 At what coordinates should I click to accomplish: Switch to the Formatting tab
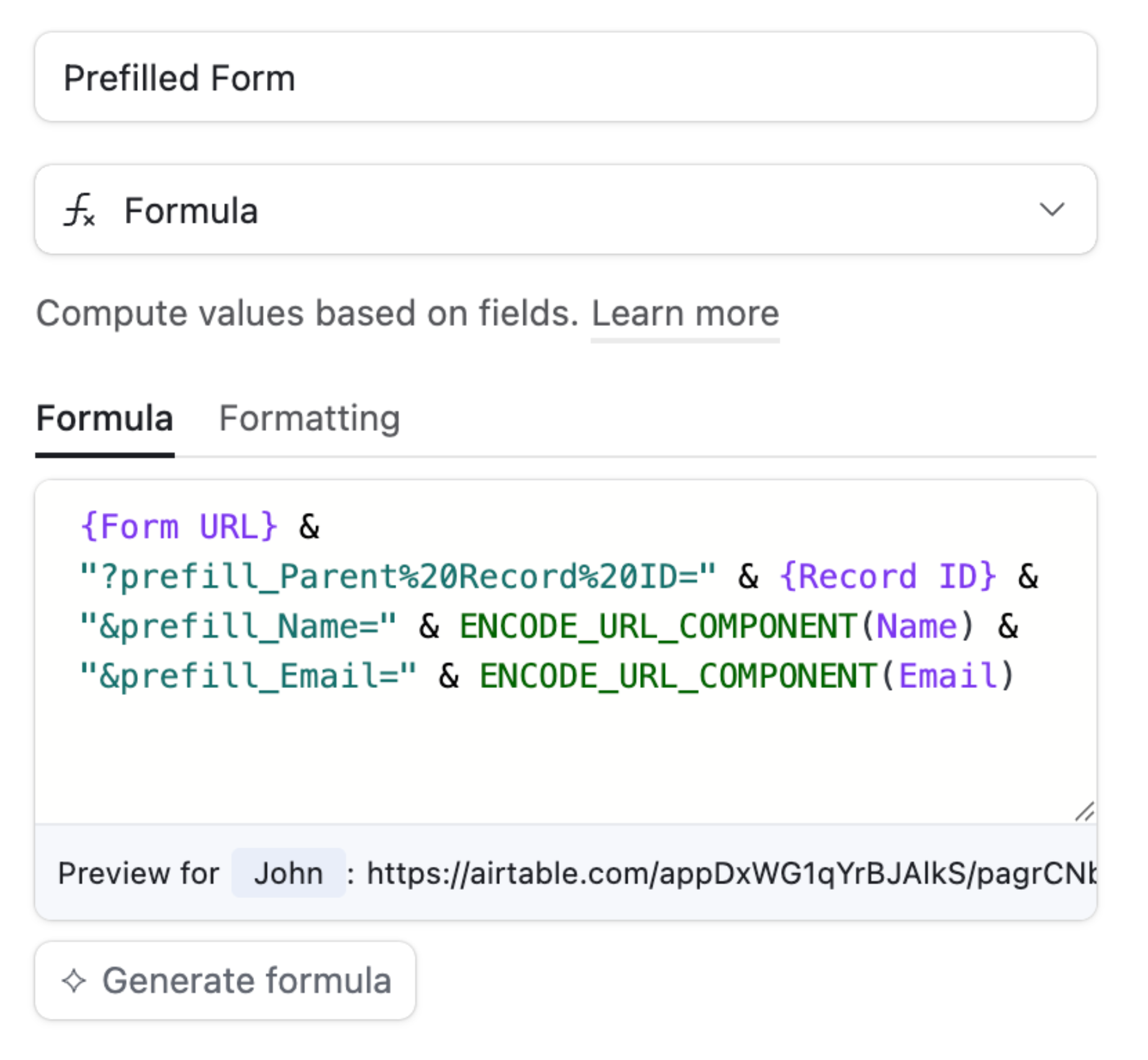click(x=310, y=418)
